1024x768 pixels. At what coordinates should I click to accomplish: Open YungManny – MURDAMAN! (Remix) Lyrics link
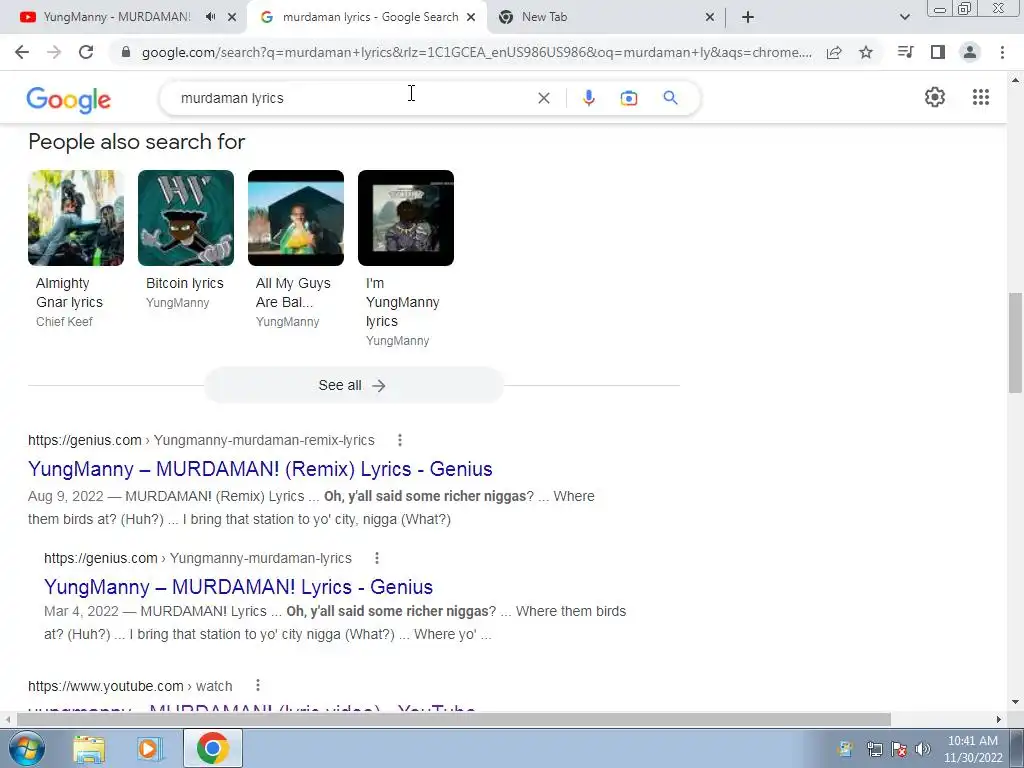tap(260, 469)
